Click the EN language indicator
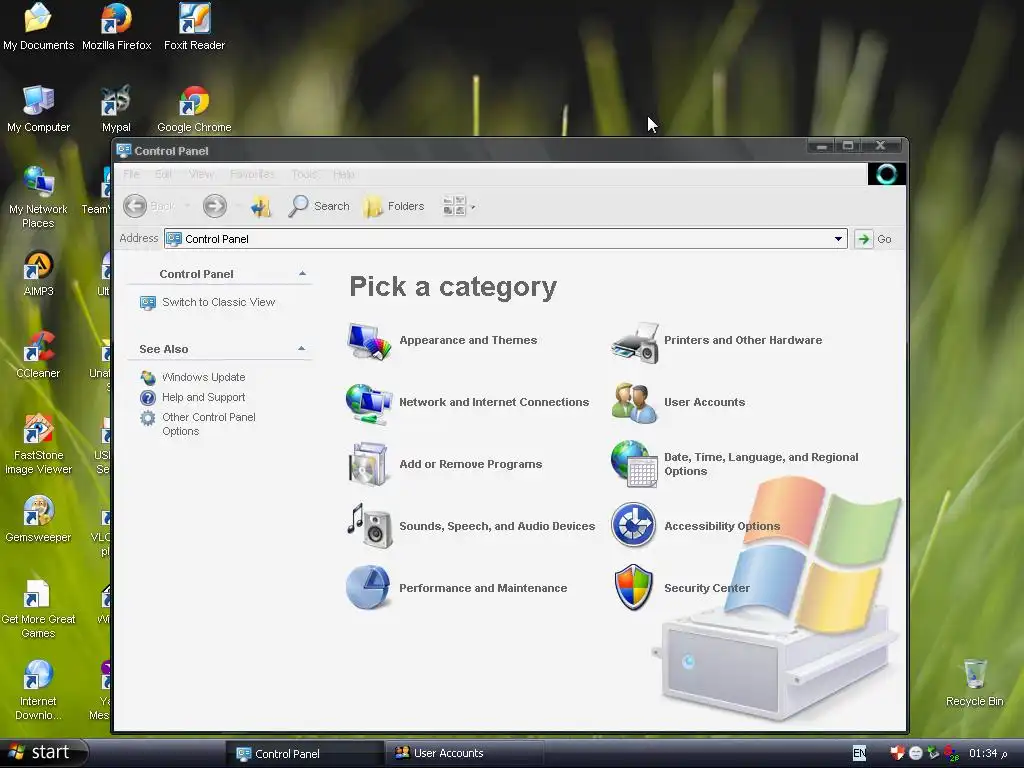The width and height of the screenshot is (1024, 768). (859, 753)
